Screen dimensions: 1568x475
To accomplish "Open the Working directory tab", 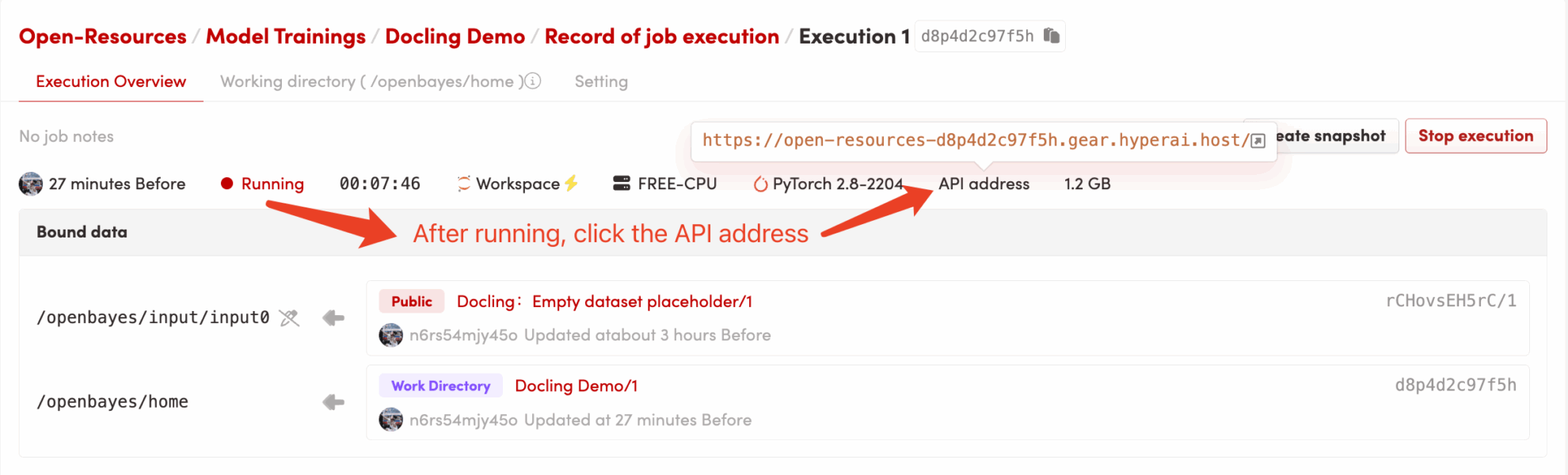I will [x=371, y=82].
